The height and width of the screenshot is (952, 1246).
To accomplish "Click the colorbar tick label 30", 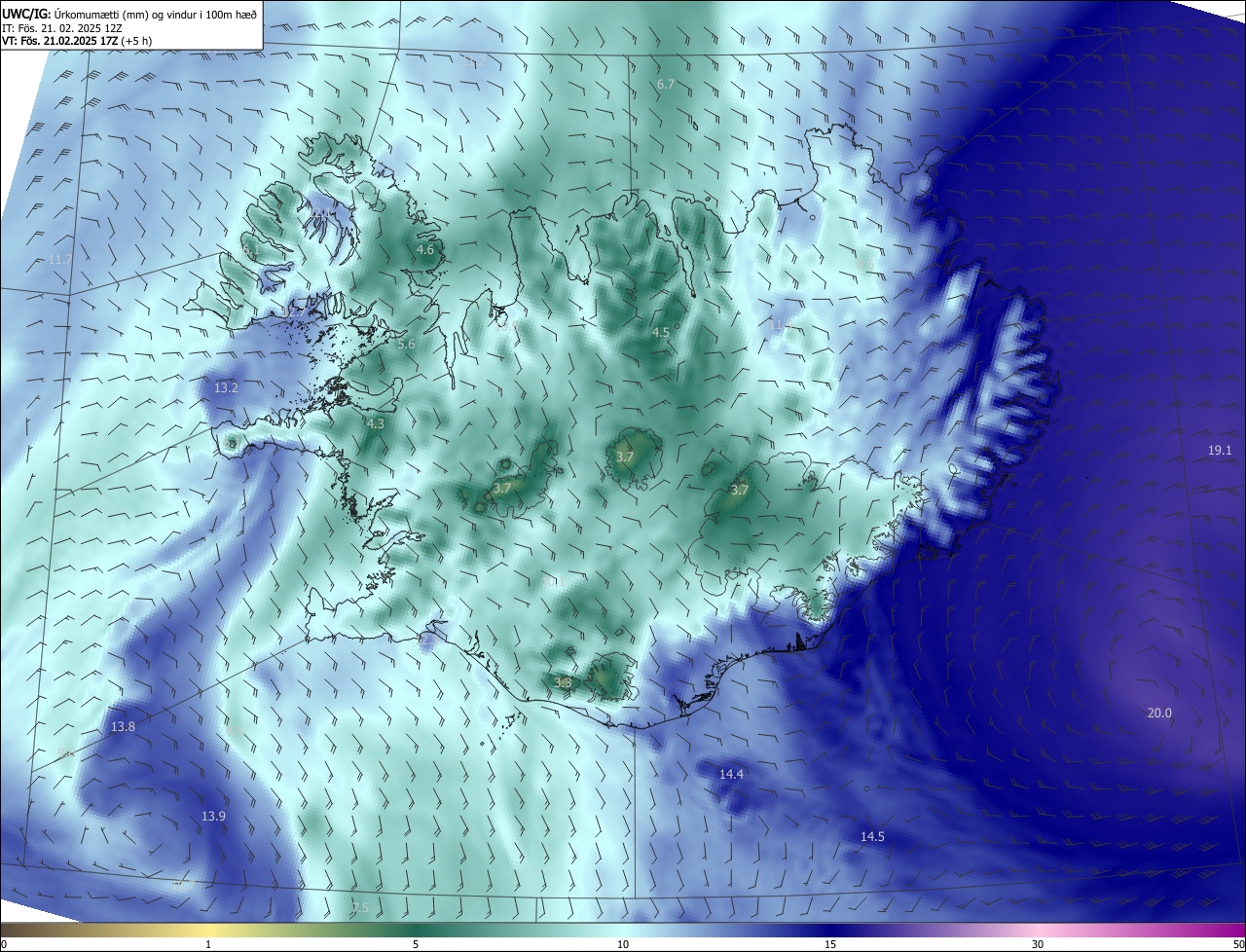I will tap(1038, 944).
